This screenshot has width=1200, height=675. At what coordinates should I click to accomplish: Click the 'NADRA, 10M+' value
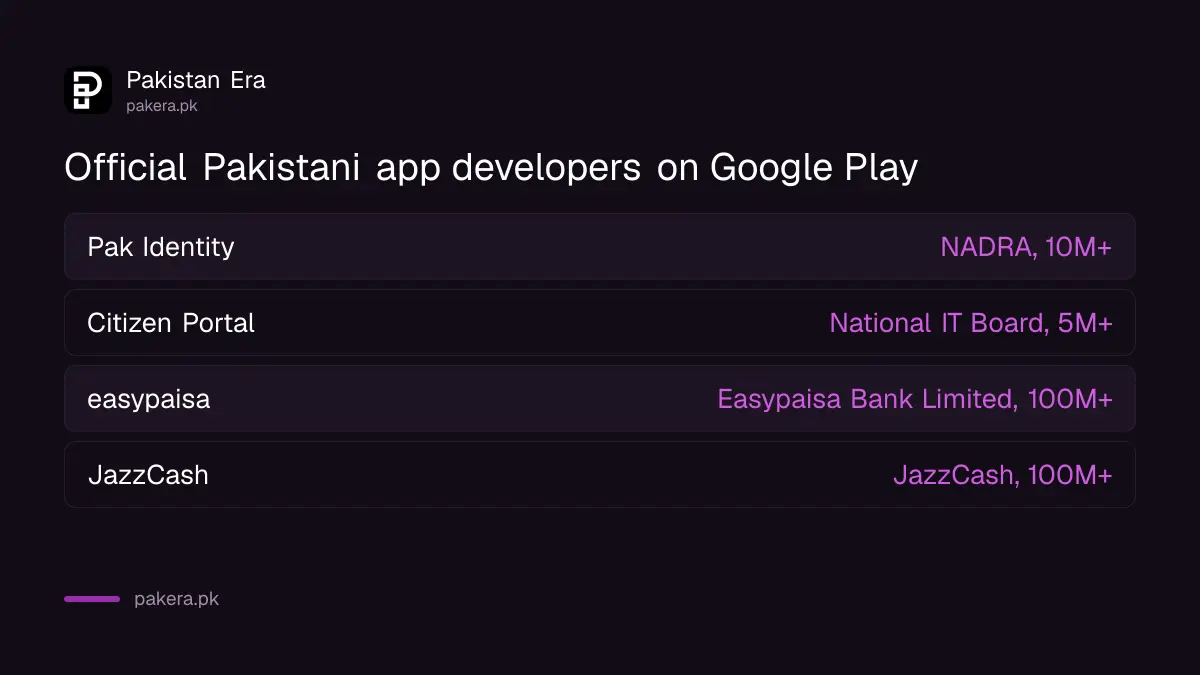point(1026,247)
